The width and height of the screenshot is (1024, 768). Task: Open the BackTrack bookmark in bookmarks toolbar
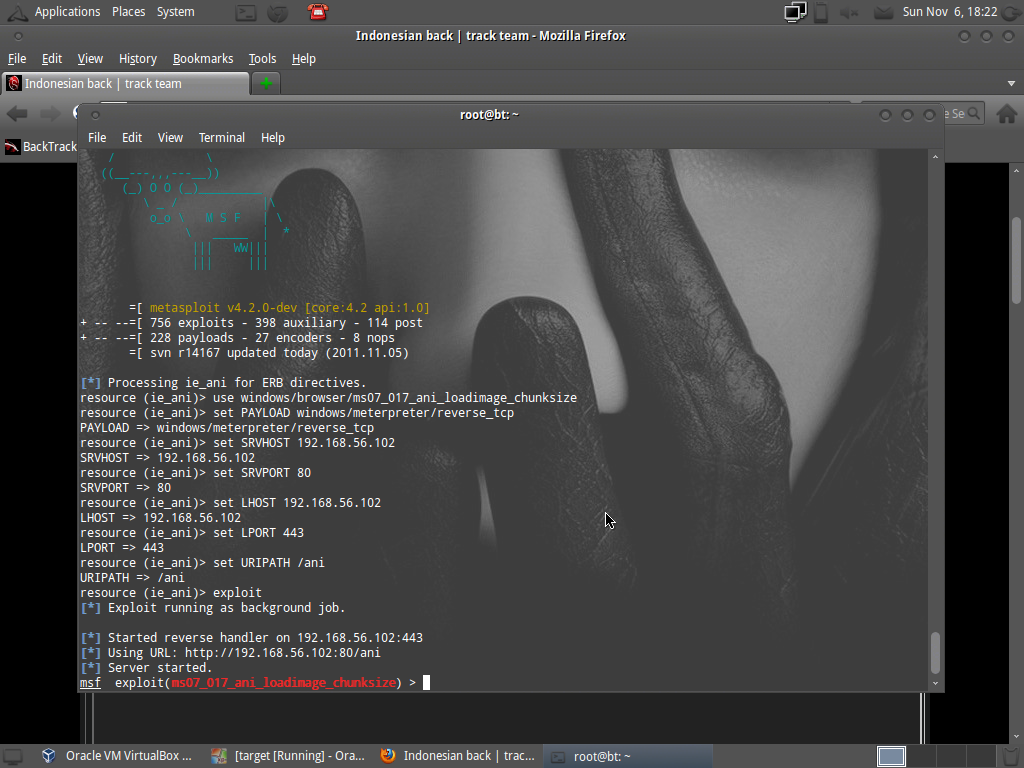tap(40, 147)
